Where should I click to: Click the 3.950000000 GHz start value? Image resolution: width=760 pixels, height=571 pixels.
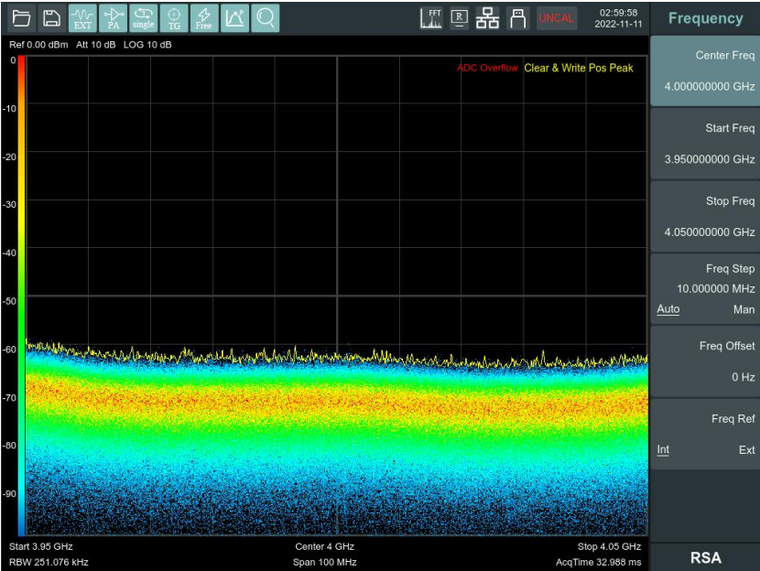coord(709,159)
